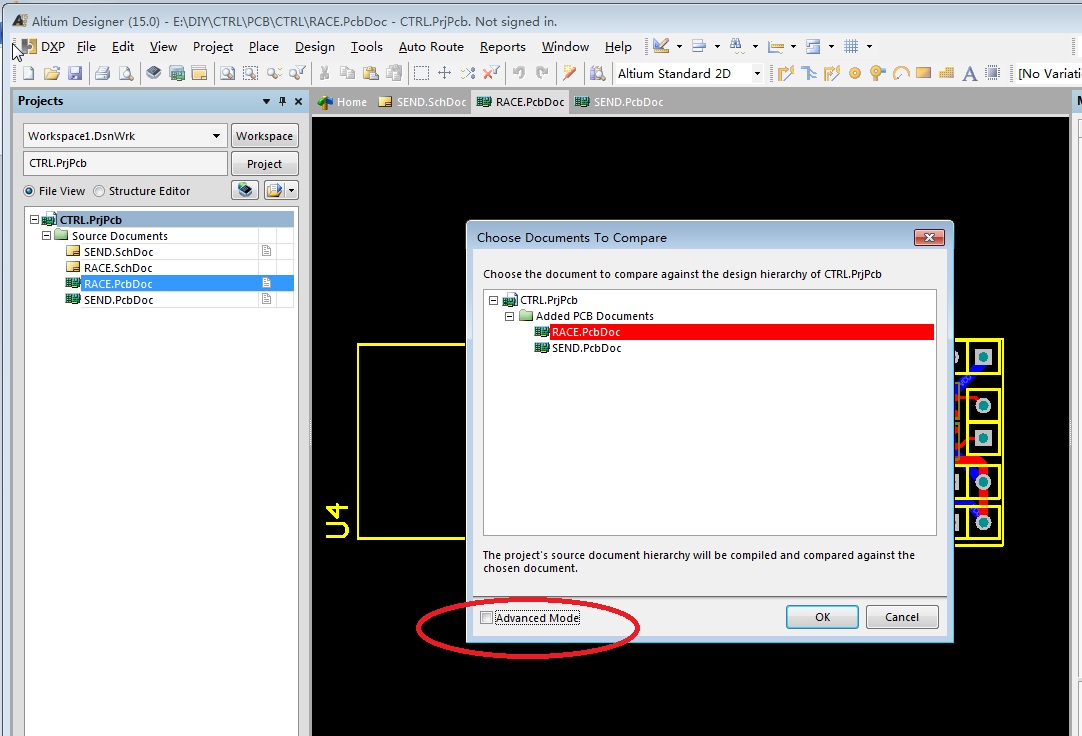Open the Projects panel options dropdown arrow
This screenshot has height=736, width=1082.
tap(266, 101)
